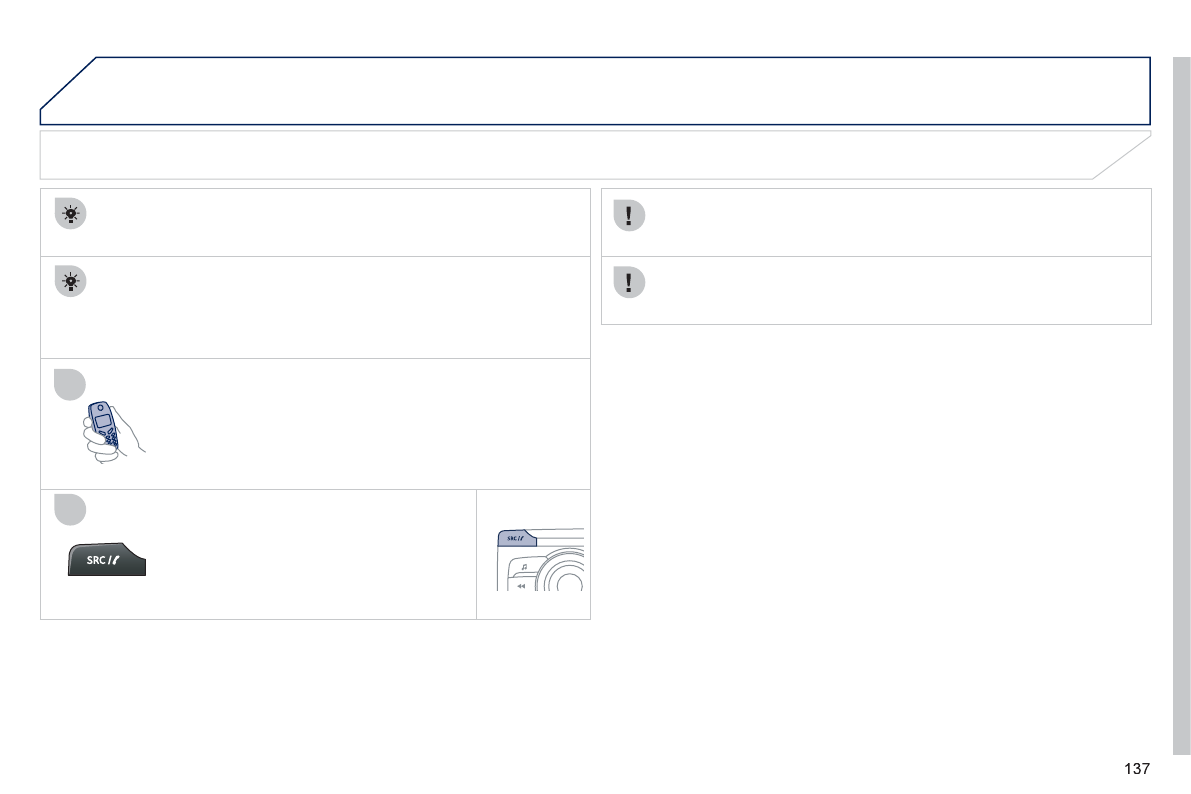Click the gray subtitle banner below the title
The image size is (1191, 794).
click(x=580, y=155)
